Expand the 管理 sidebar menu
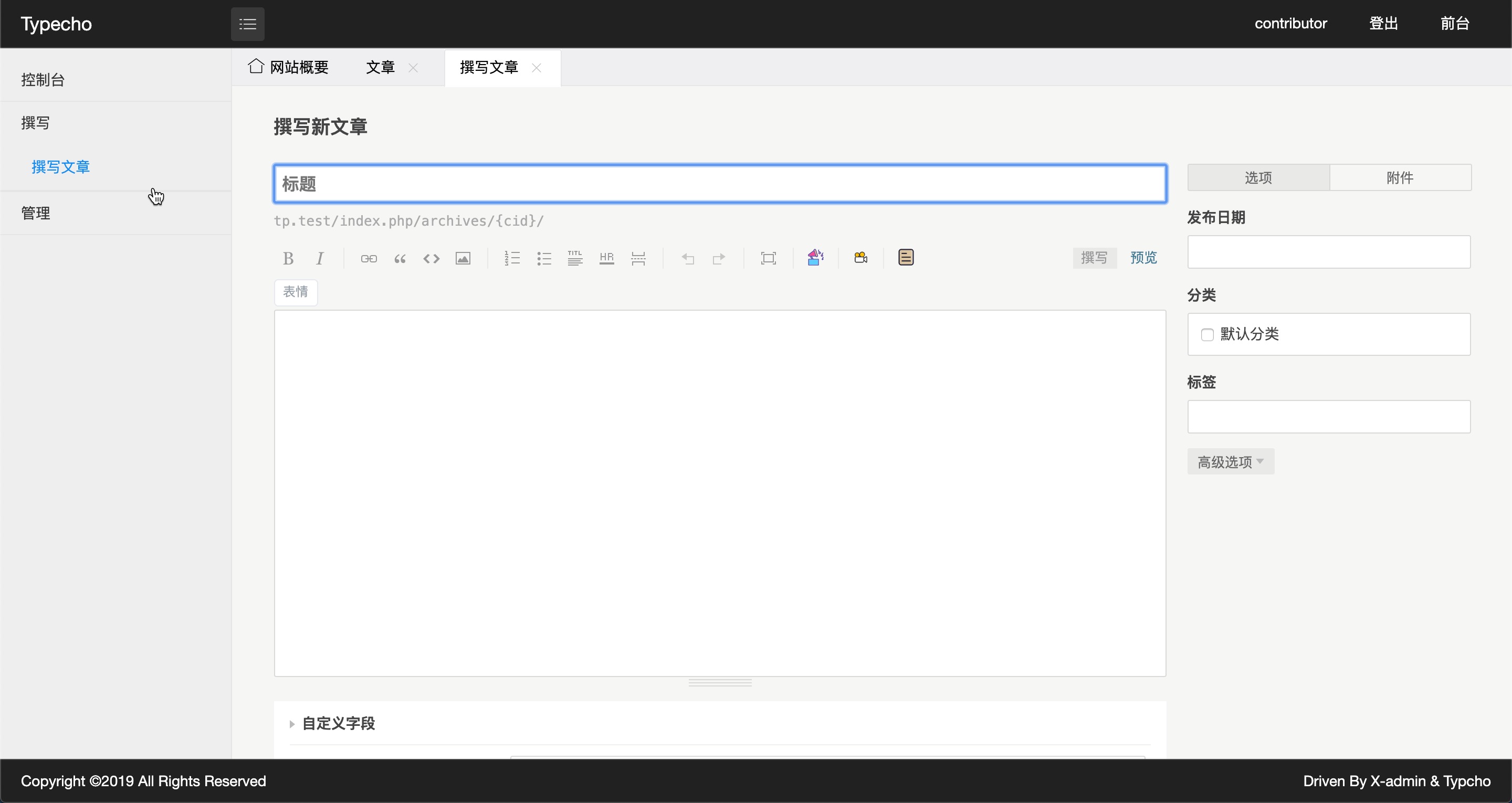 pyautogui.click(x=36, y=213)
